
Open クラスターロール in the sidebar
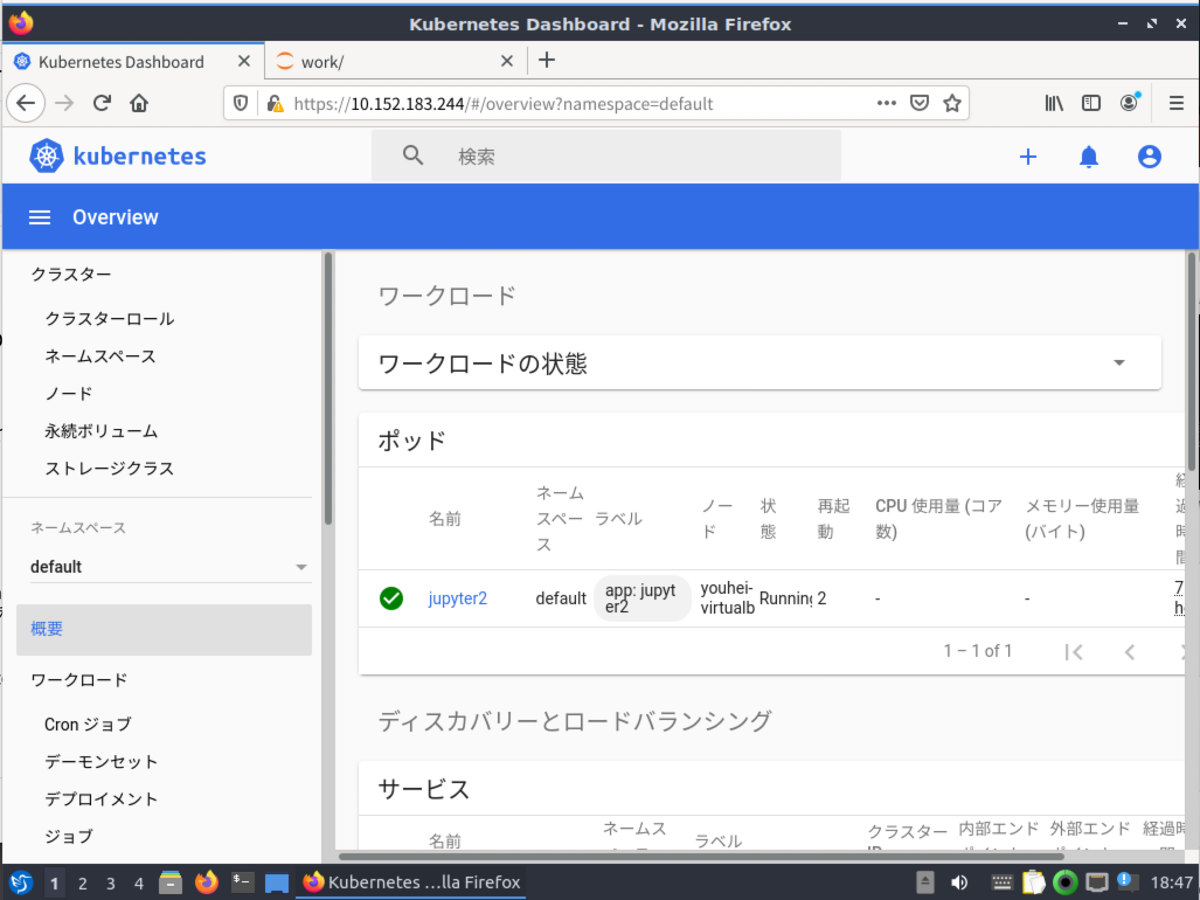(x=109, y=319)
